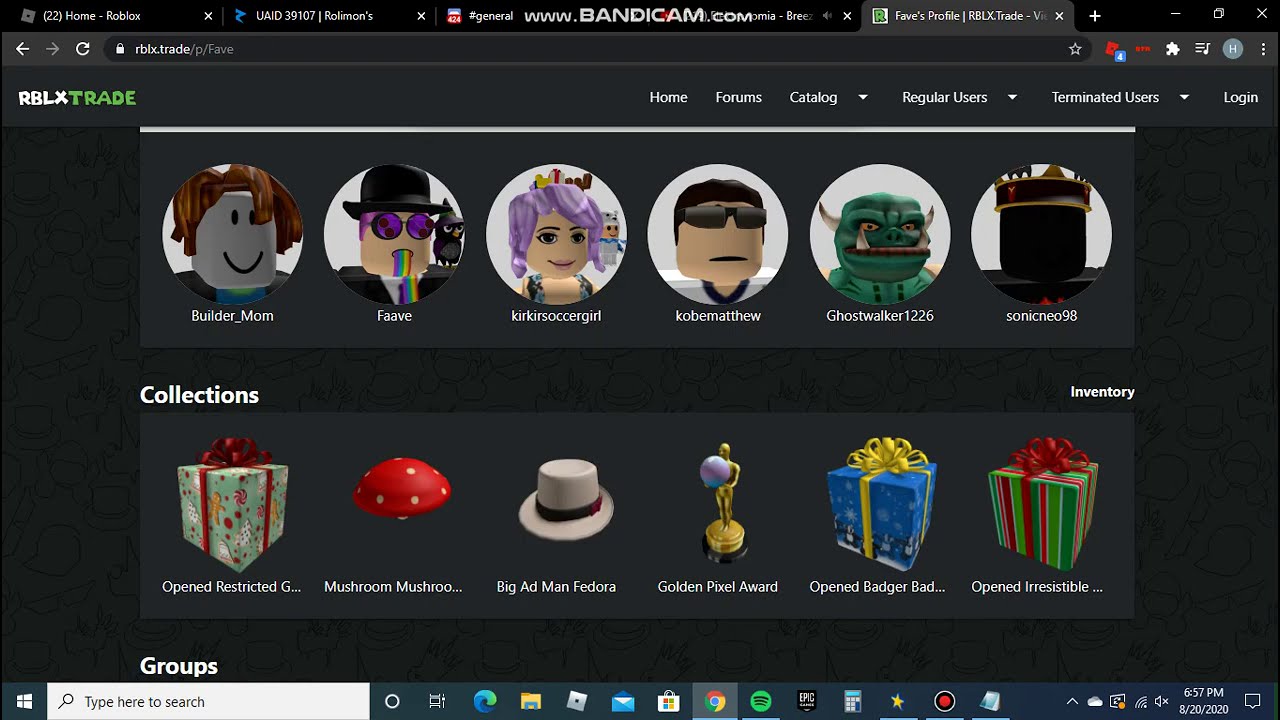Click the RBLX Trade logo
The image size is (1280, 720).
click(77, 97)
